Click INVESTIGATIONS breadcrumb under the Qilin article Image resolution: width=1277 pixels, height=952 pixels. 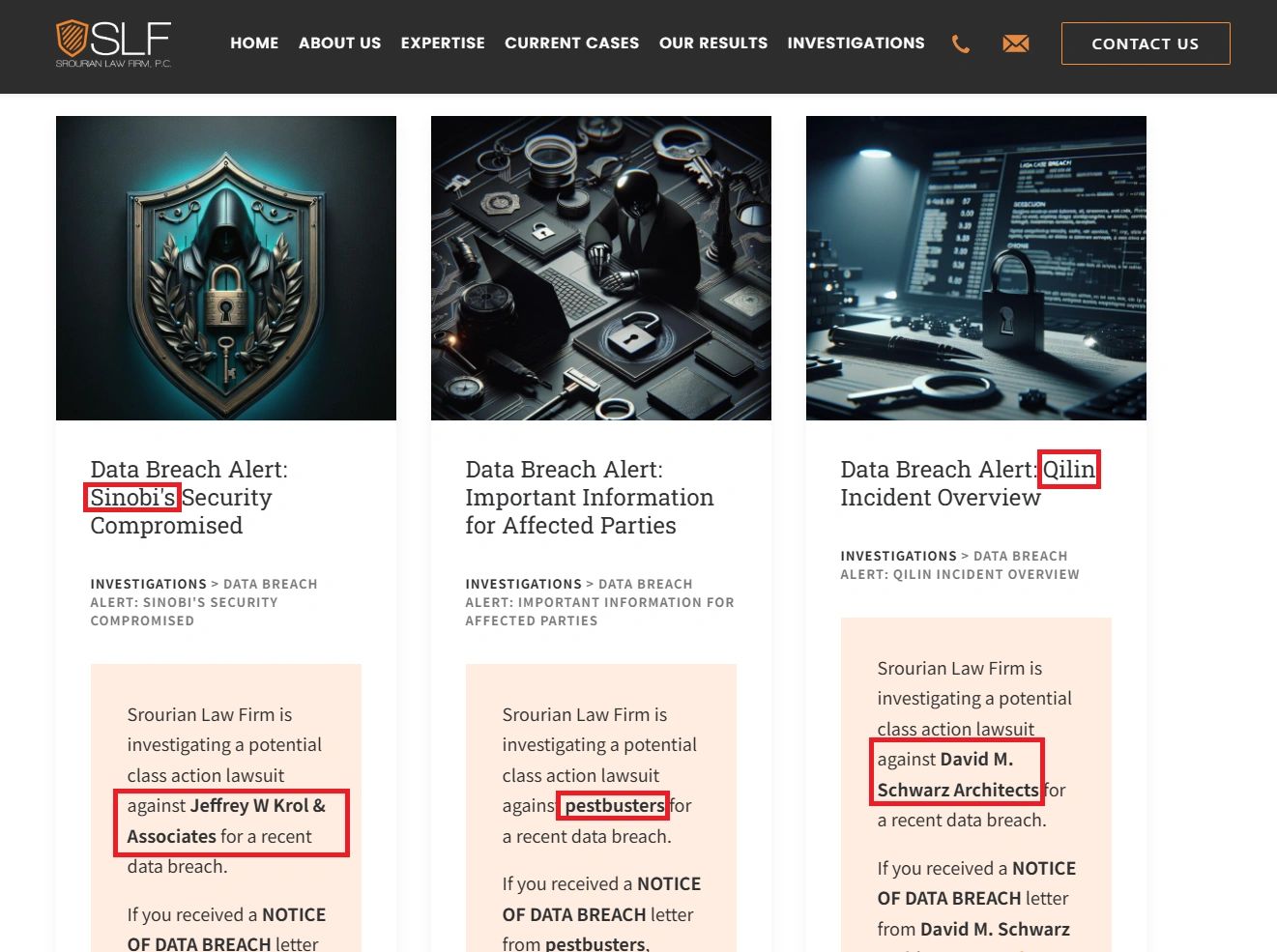point(899,556)
